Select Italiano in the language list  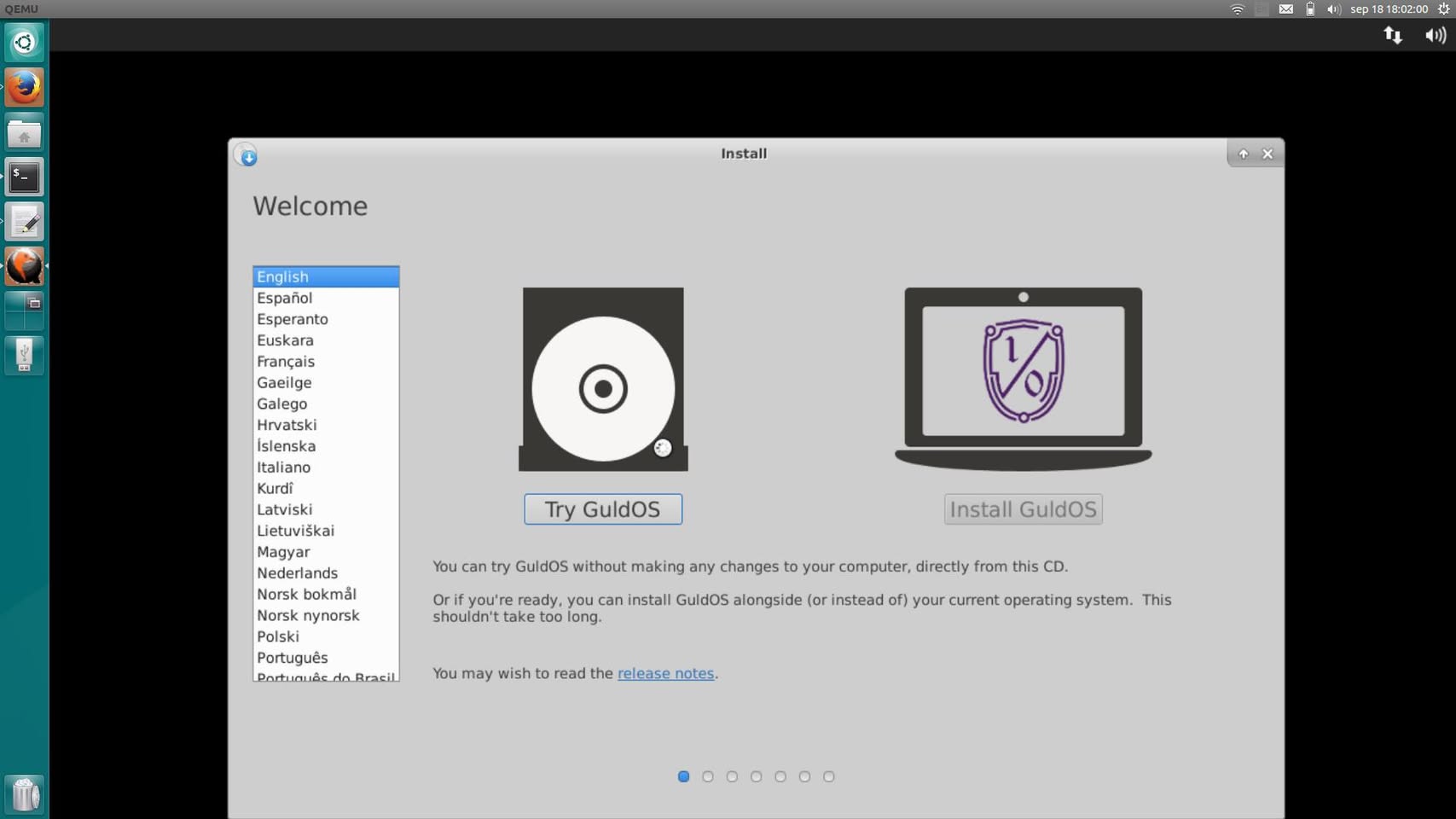[x=326, y=468]
